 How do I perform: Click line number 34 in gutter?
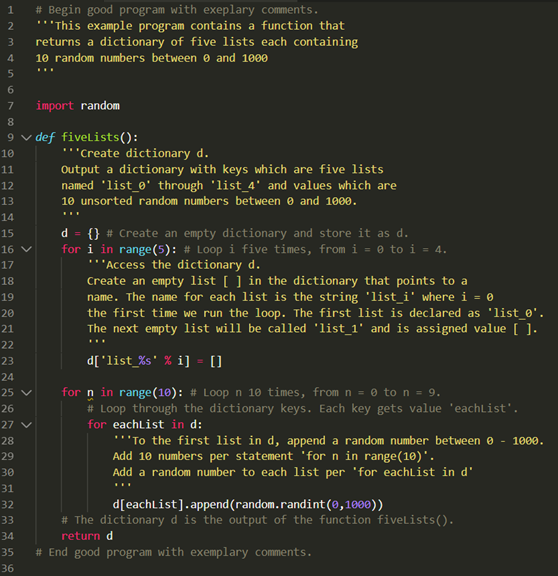tap(7, 536)
